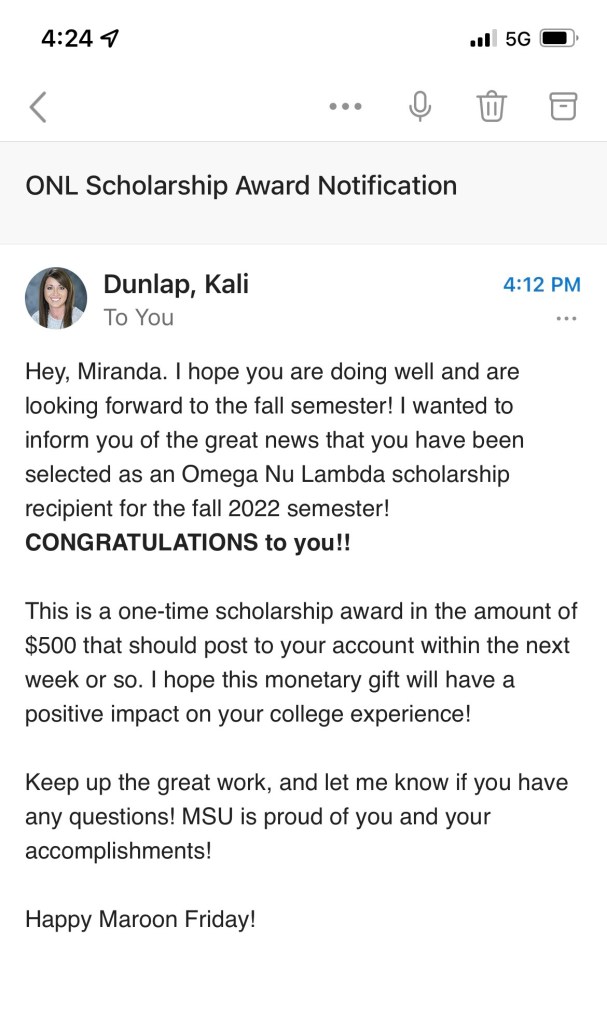Image resolution: width=607 pixels, height=1024 pixels.
Task: Delete email with the trash icon
Action: [491, 106]
